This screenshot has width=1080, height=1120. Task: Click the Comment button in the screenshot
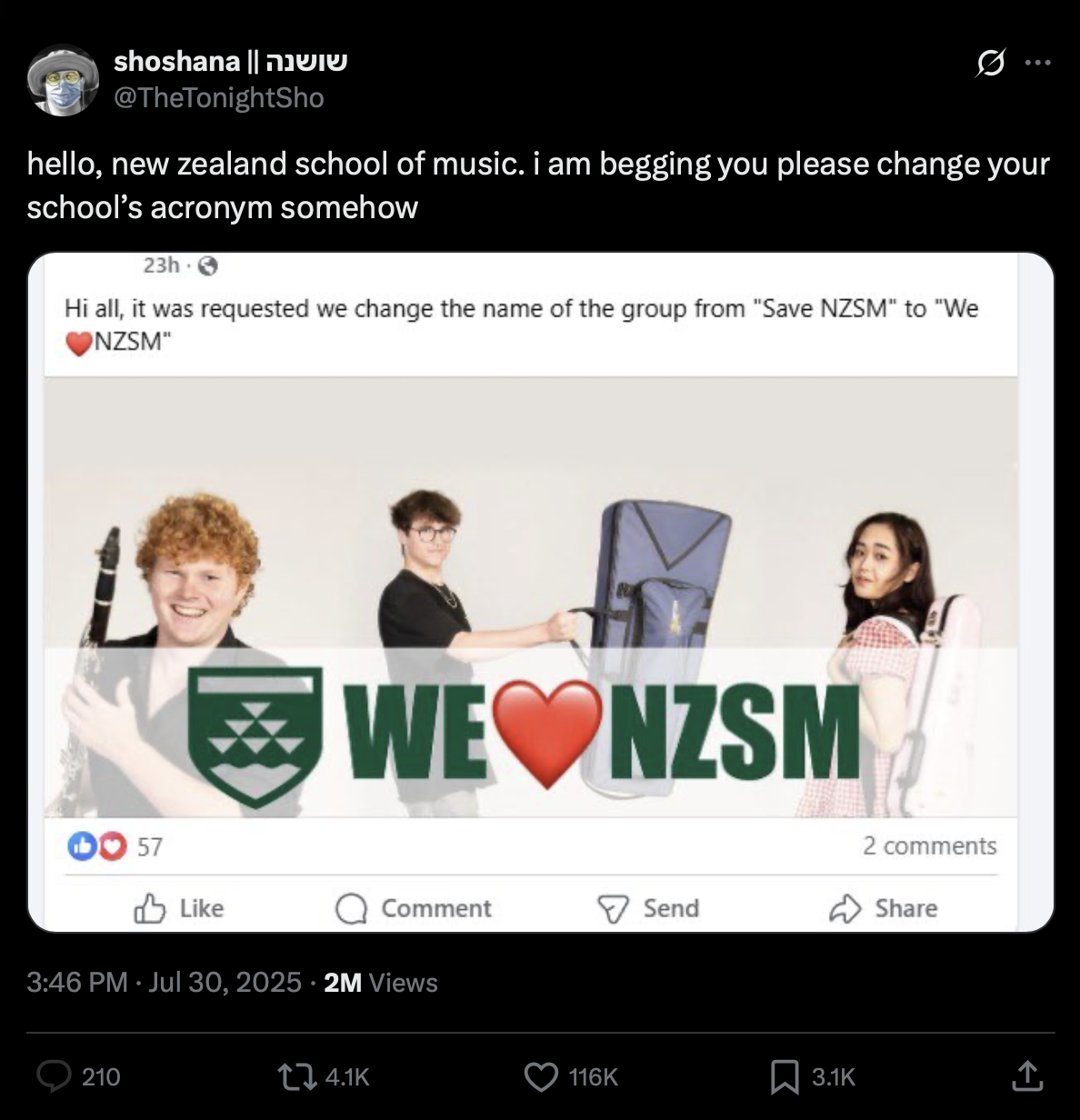pos(414,908)
